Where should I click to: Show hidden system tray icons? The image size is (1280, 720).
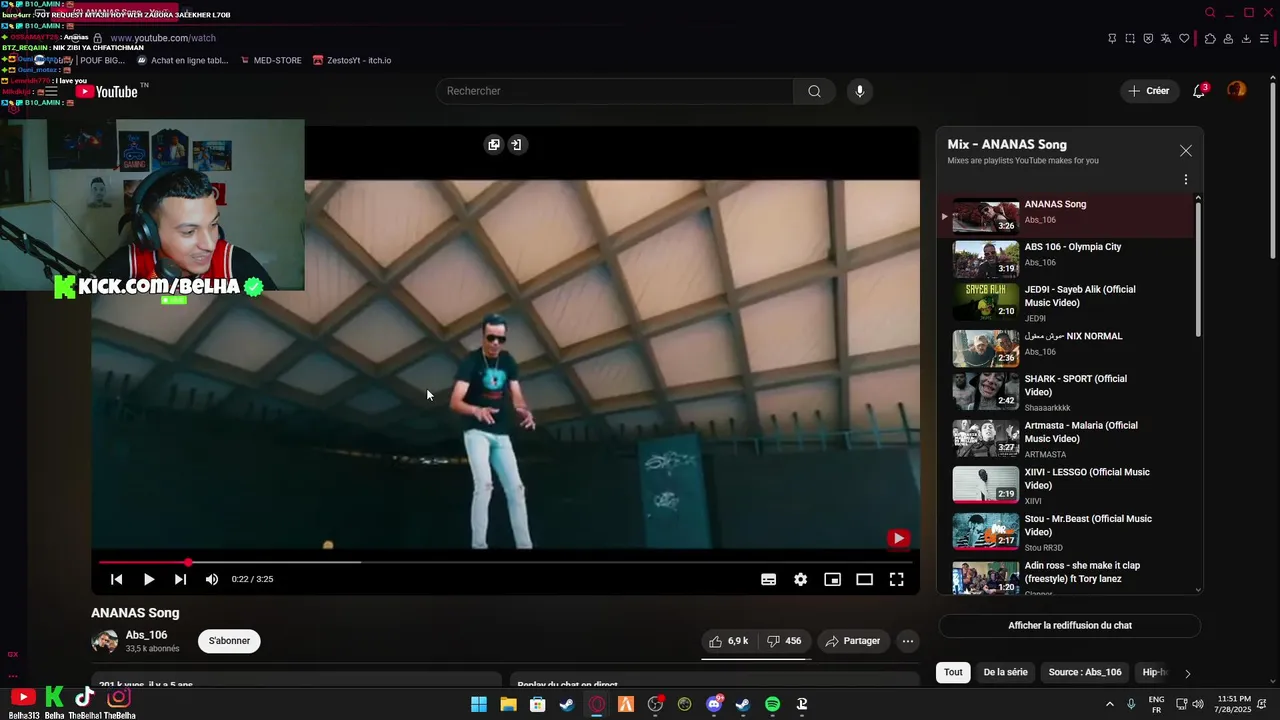(x=1109, y=704)
